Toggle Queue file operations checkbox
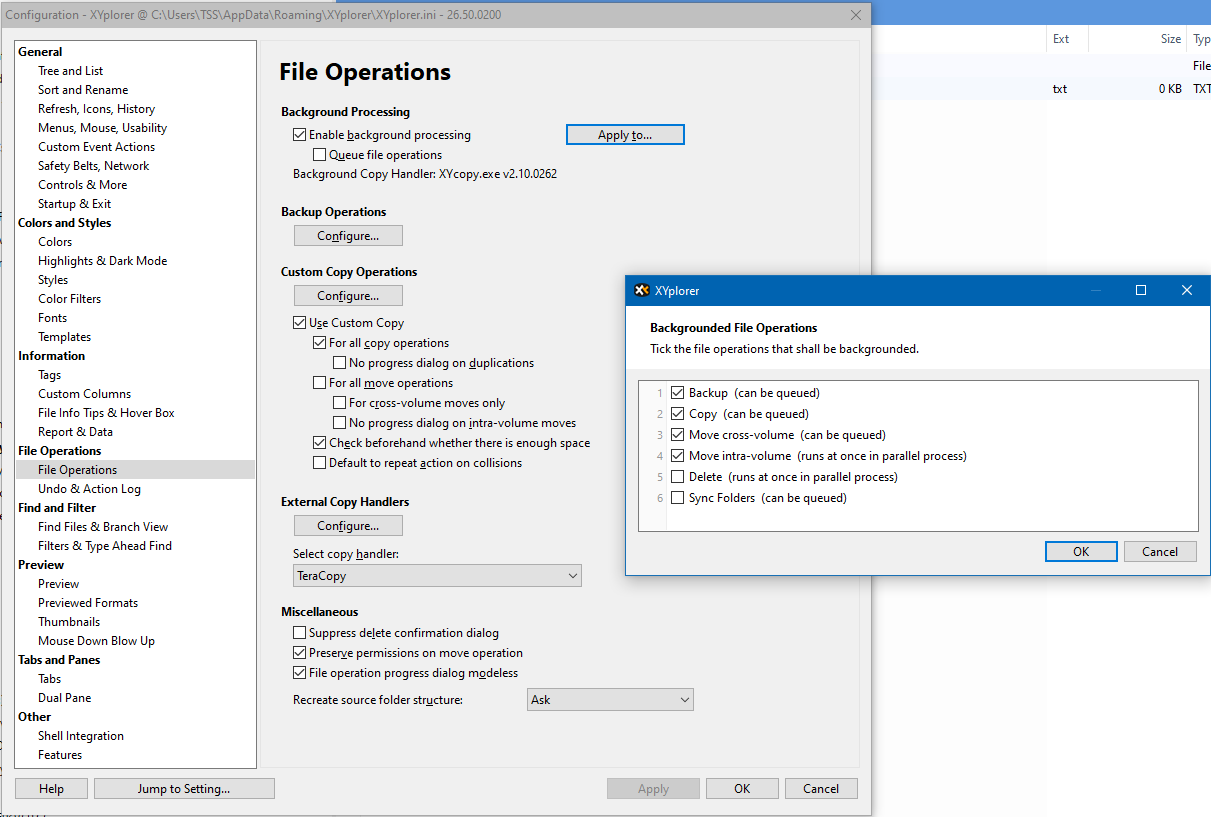The width and height of the screenshot is (1211, 817). coord(320,155)
